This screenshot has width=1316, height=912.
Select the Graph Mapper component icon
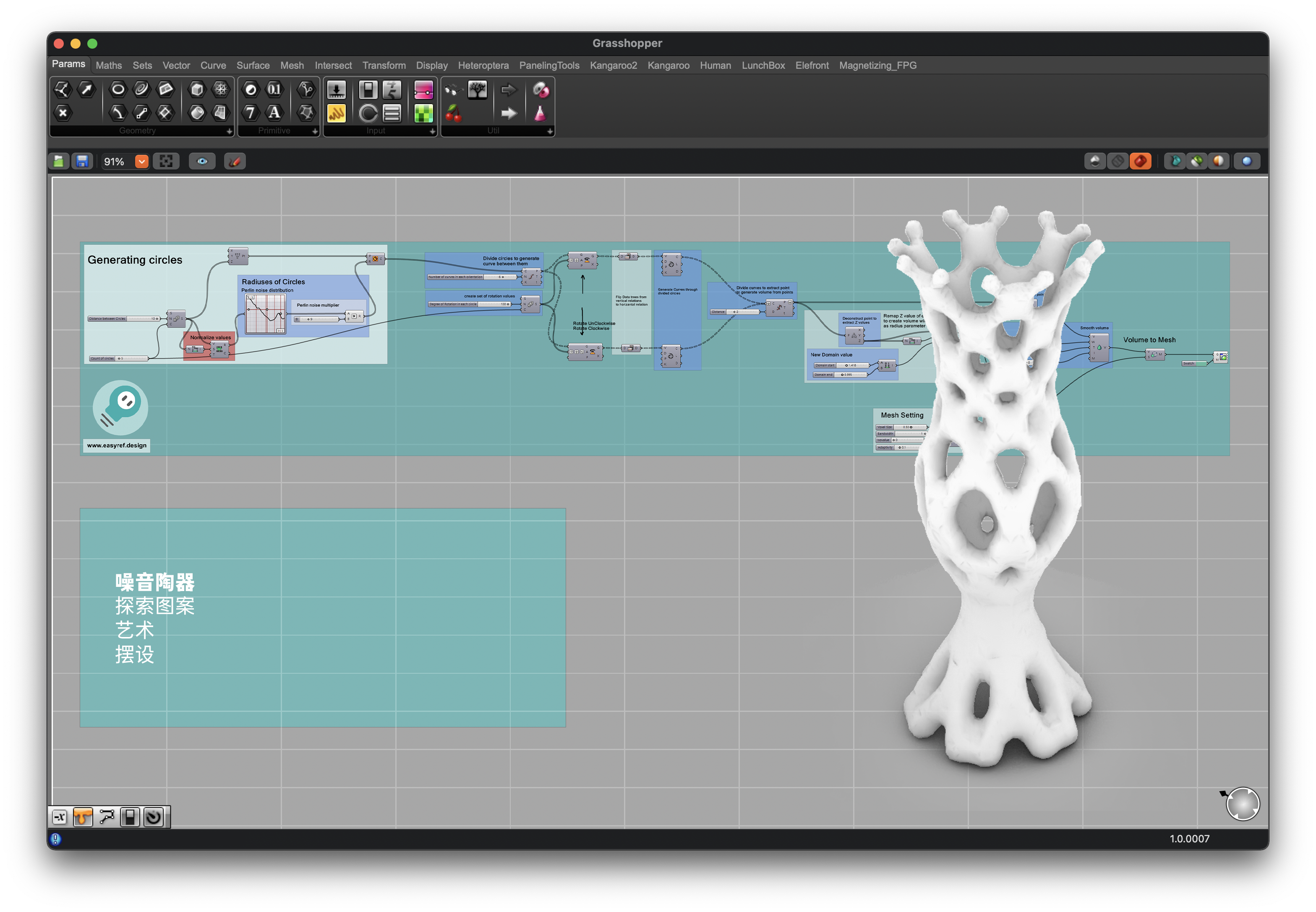pyautogui.click(x=336, y=113)
